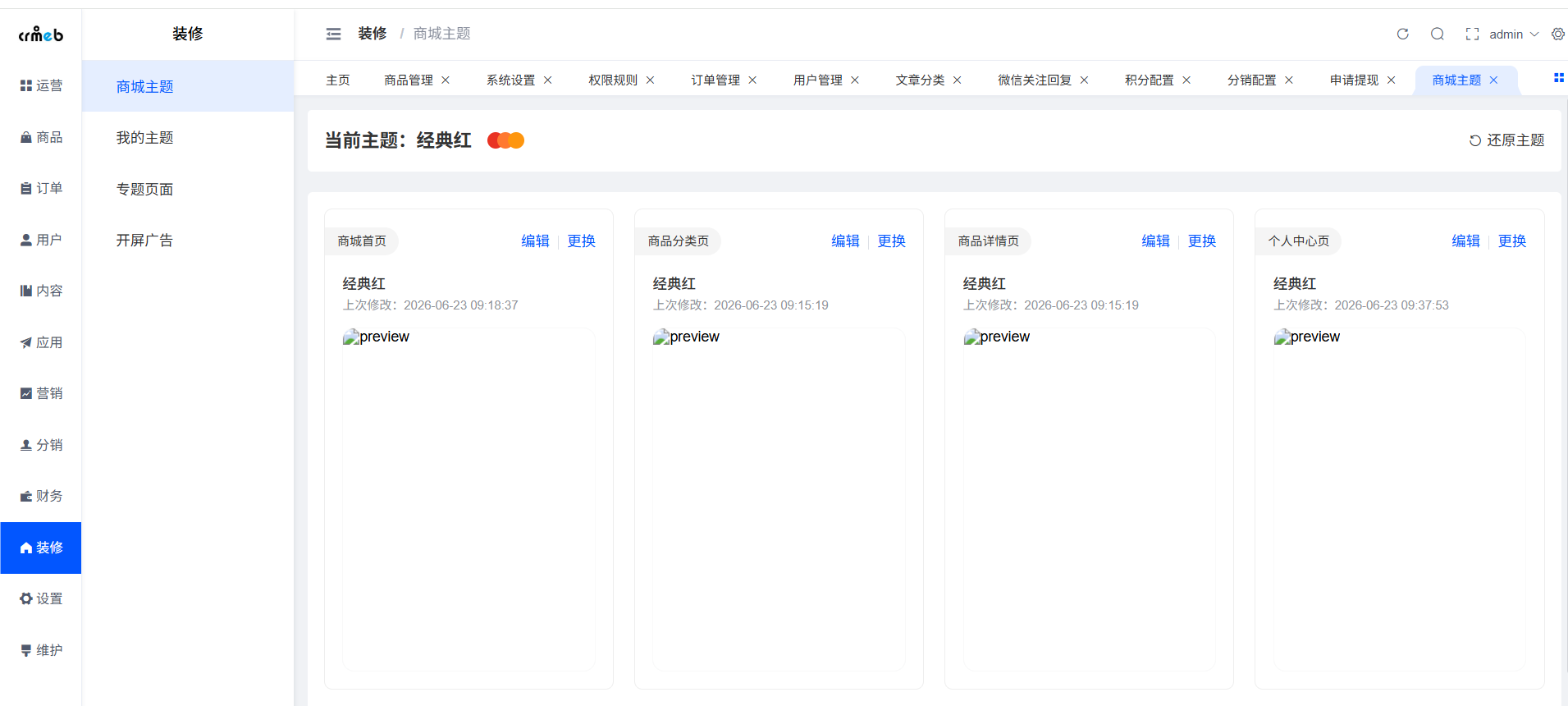Close the 文章分类 tab
This screenshot has height=706, width=1568.
point(958,80)
